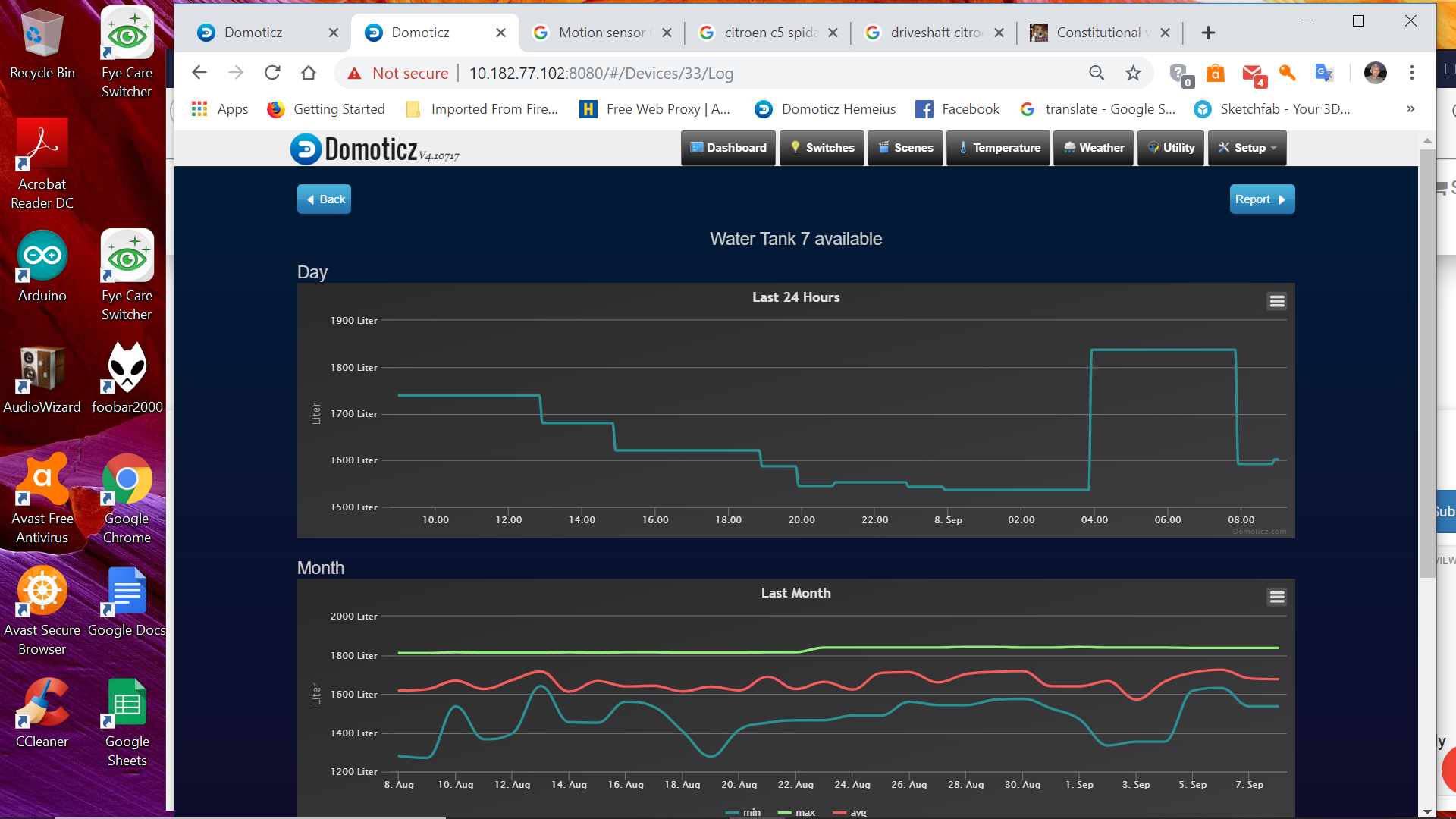The width and height of the screenshot is (1456, 819).
Task: Open the Google Translate extension icon
Action: pos(1324,73)
